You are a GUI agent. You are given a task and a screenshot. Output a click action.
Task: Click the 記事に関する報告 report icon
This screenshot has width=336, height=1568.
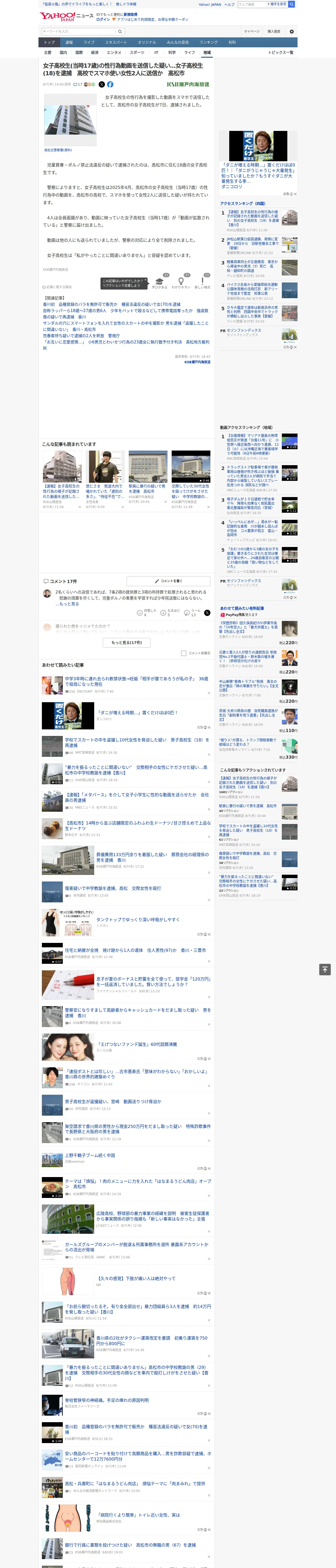click(x=57, y=287)
